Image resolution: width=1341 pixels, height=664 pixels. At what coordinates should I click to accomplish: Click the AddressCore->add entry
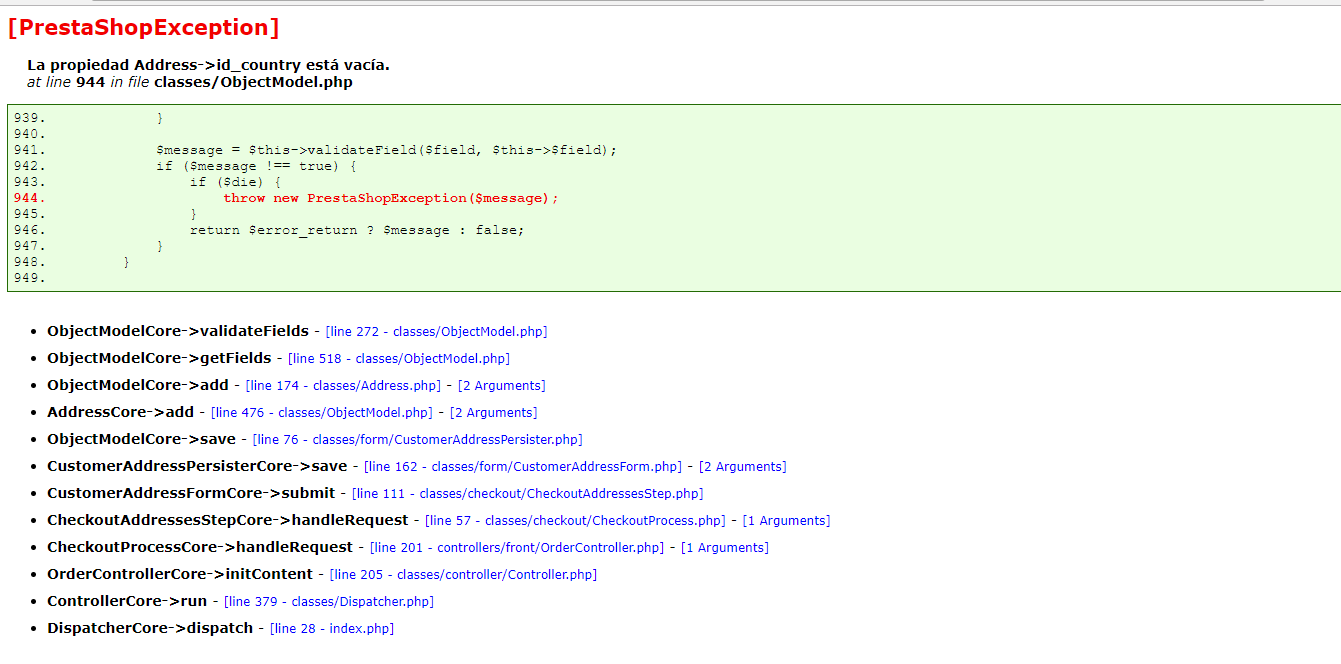tap(121, 412)
